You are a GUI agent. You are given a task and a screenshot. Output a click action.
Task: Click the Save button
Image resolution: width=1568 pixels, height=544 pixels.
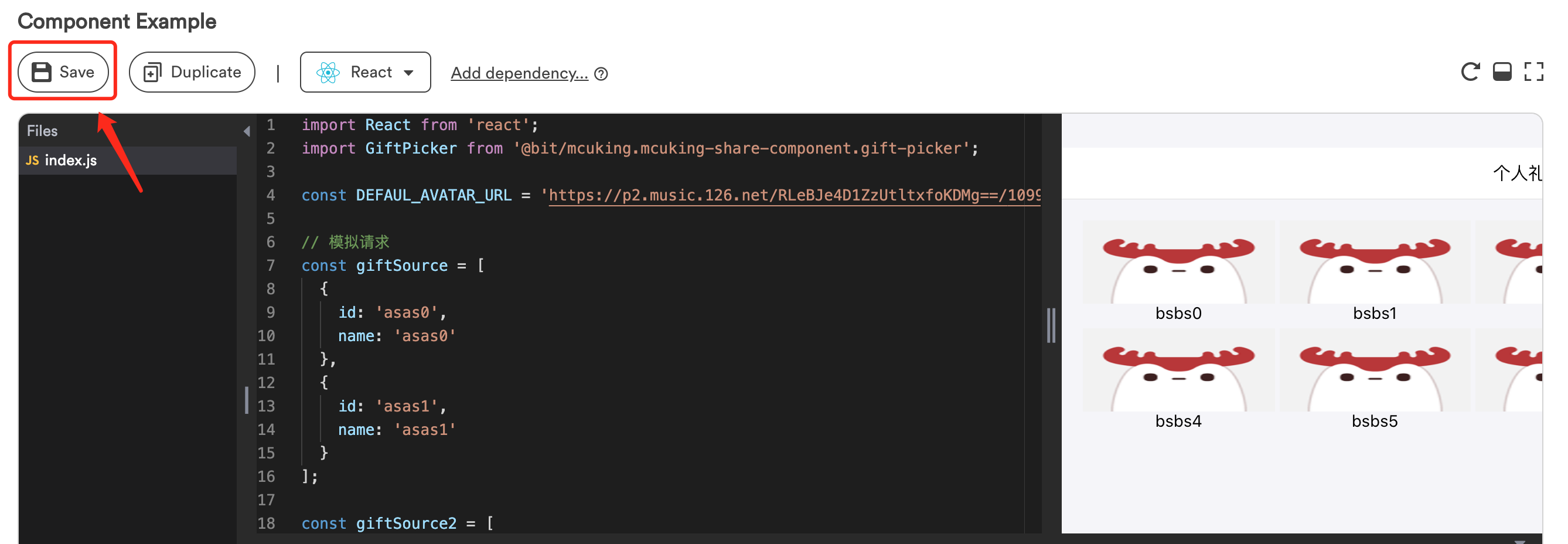click(63, 73)
